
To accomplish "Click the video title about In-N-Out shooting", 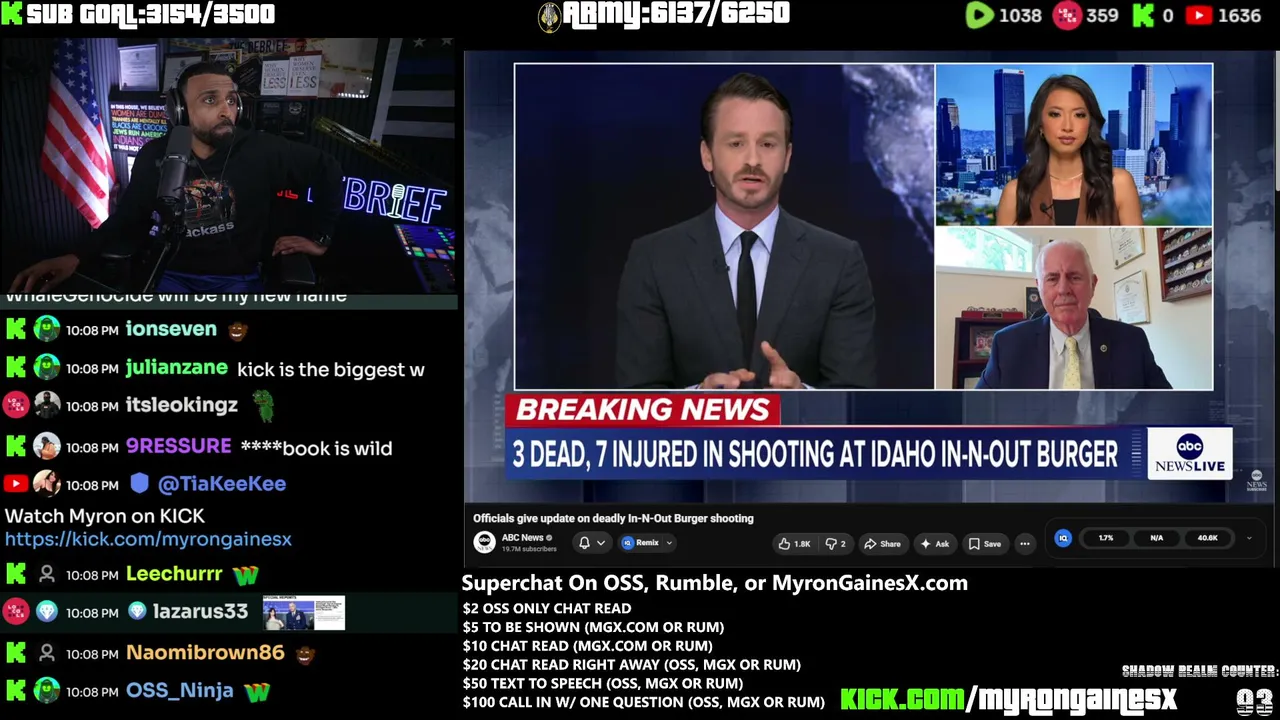I will pyautogui.click(x=613, y=518).
